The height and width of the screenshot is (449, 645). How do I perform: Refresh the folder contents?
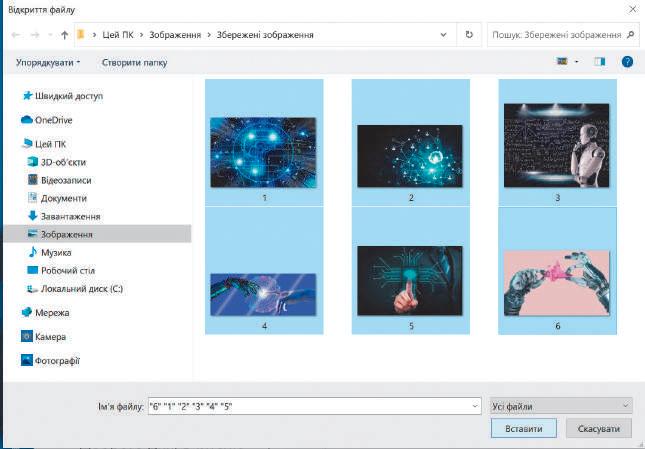pyautogui.click(x=469, y=35)
